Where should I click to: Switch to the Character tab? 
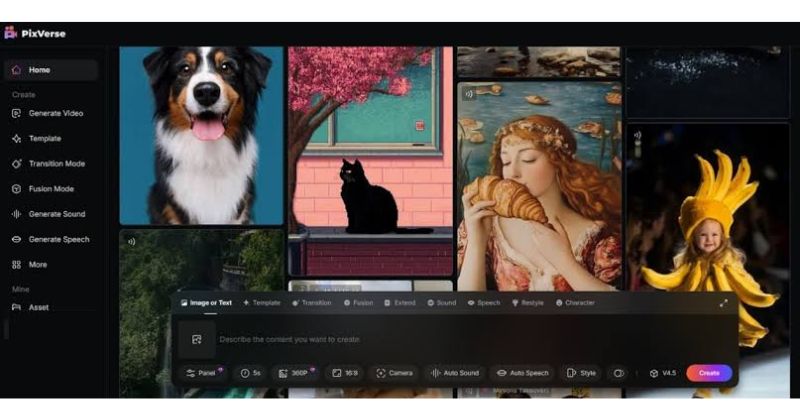point(575,303)
